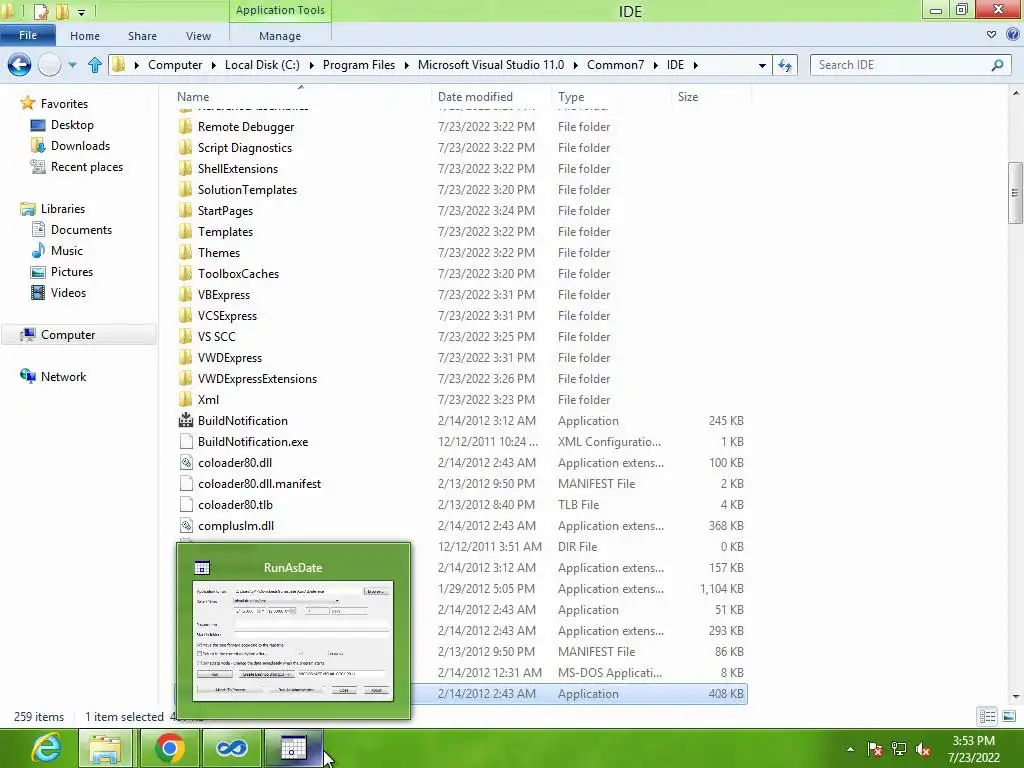
Task: Select the VS SCC folder icon
Action: pos(186,336)
